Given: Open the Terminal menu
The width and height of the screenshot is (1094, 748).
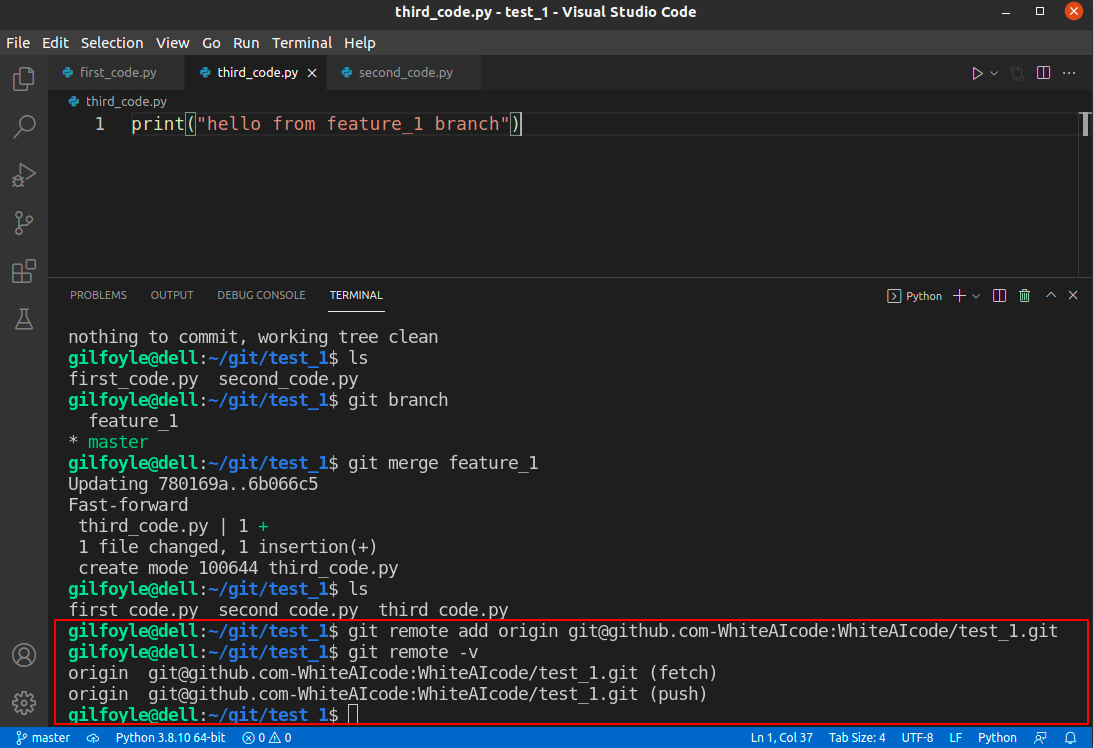Looking at the screenshot, I should click(302, 43).
